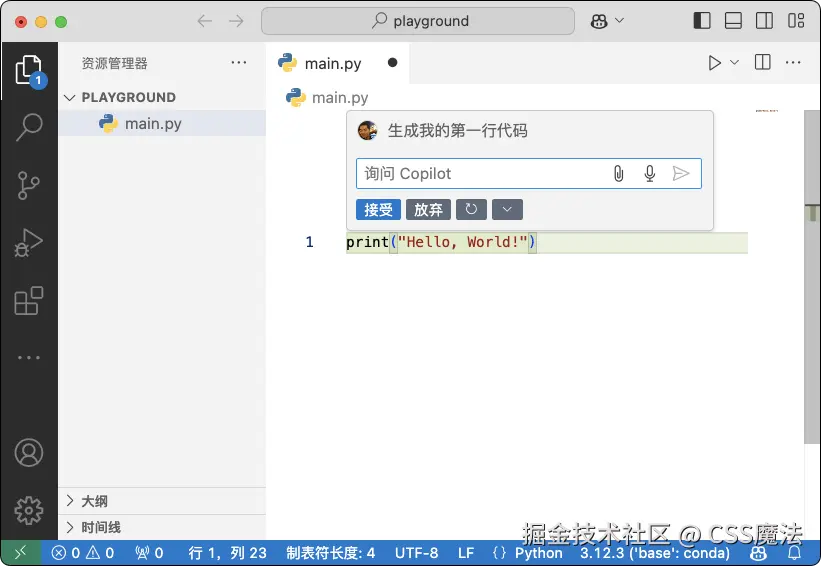The width and height of the screenshot is (821, 566).
Task: Open the Source Control view
Action: pyautogui.click(x=29, y=185)
